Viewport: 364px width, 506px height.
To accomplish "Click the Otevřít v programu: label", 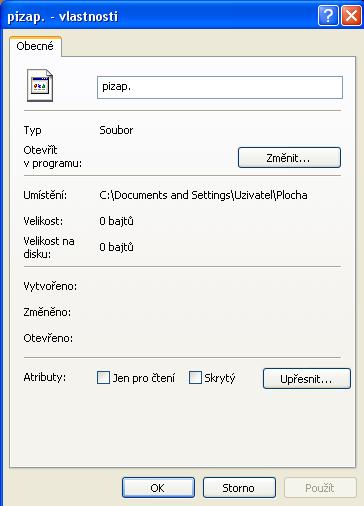I will coord(53,157).
